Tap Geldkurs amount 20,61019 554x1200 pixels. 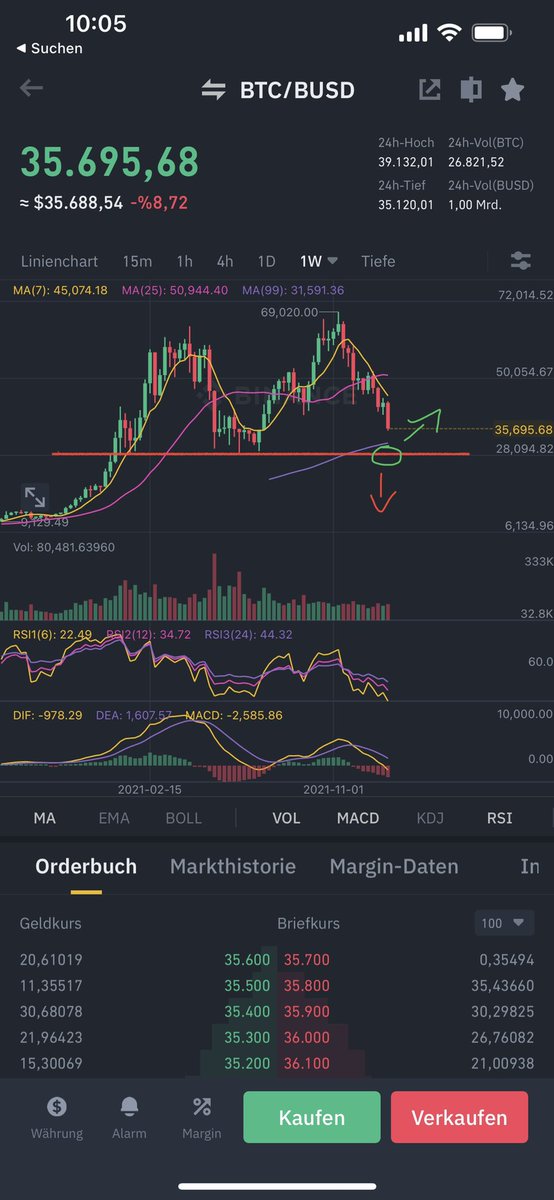point(53,959)
